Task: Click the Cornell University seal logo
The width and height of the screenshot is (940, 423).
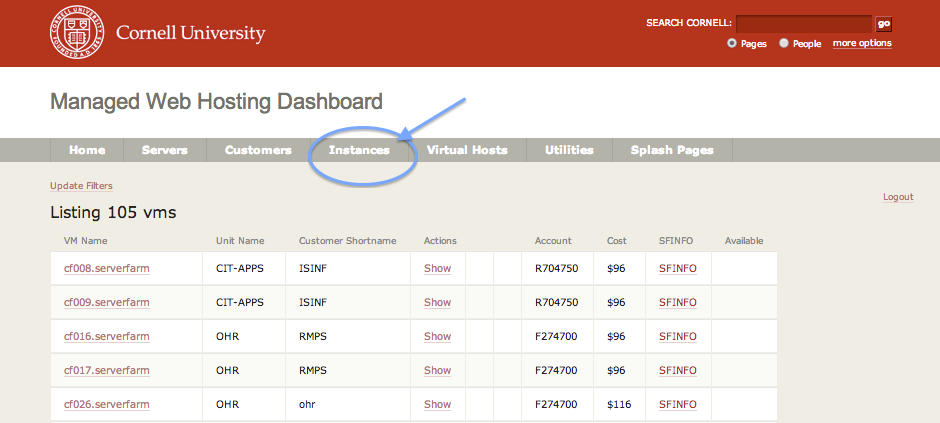Action: (x=77, y=32)
